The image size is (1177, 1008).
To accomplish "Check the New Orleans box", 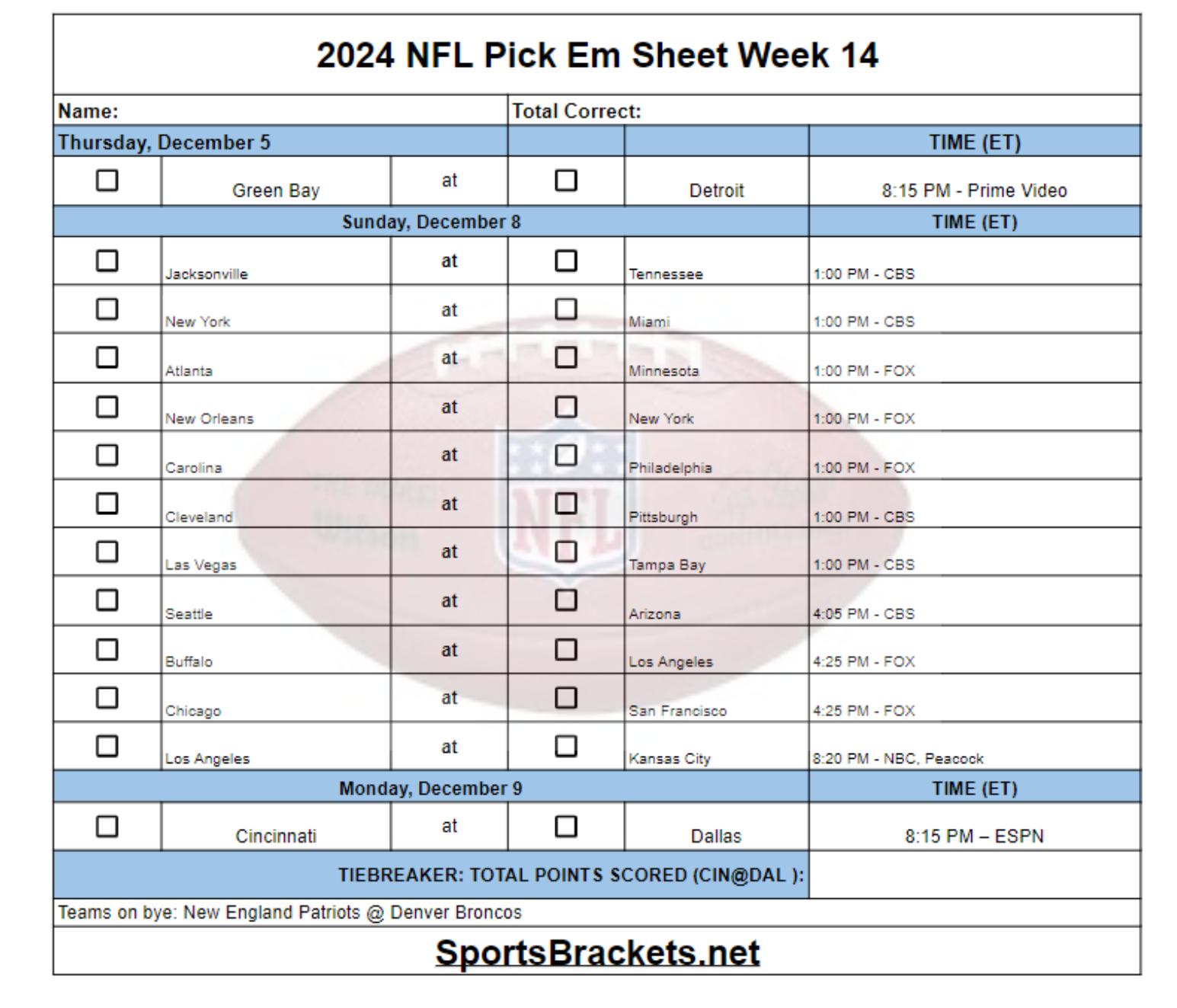I will coord(107,407).
